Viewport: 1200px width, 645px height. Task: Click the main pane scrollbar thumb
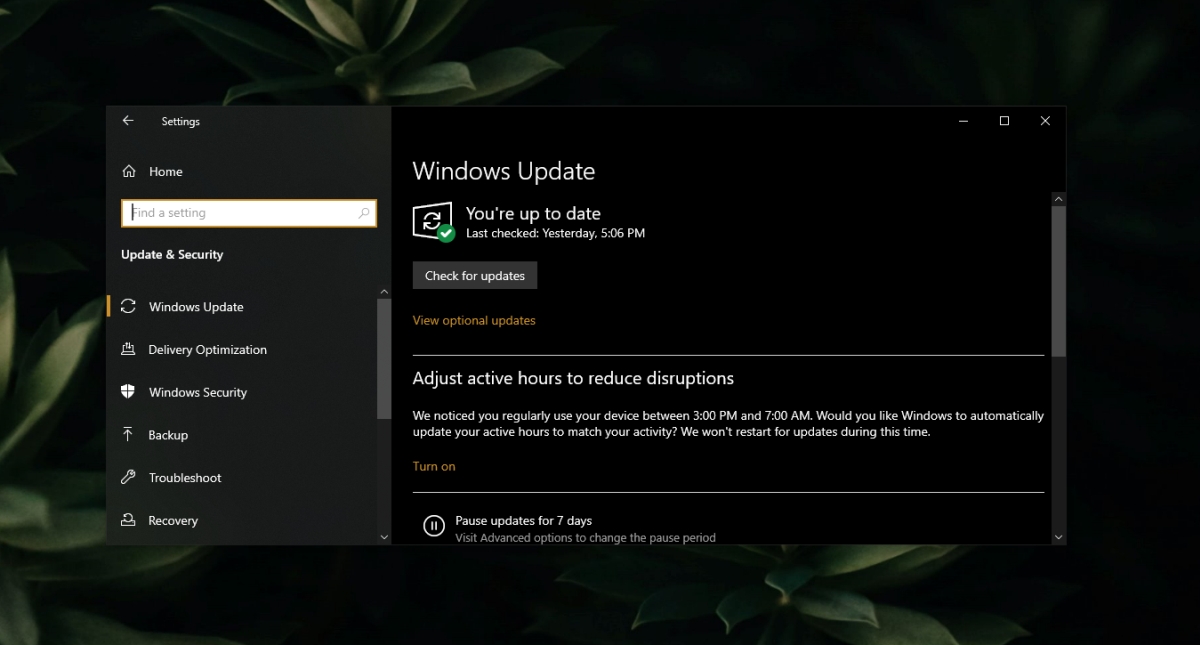pyautogui.click(x=1059, y=281)
